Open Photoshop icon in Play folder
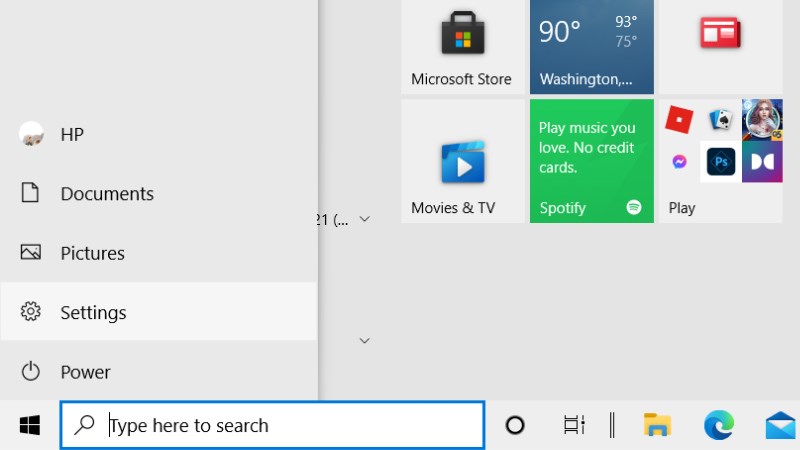Image resolution: width=800 pixels, height=450 pixels. tap(721, 162)
